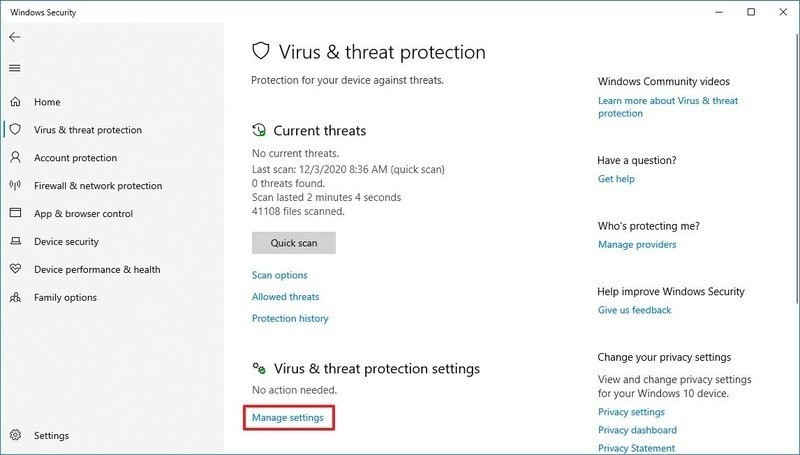Click Manage settings link
The width and height of the screenshot is (800, 455).
(x=288, y=417)
